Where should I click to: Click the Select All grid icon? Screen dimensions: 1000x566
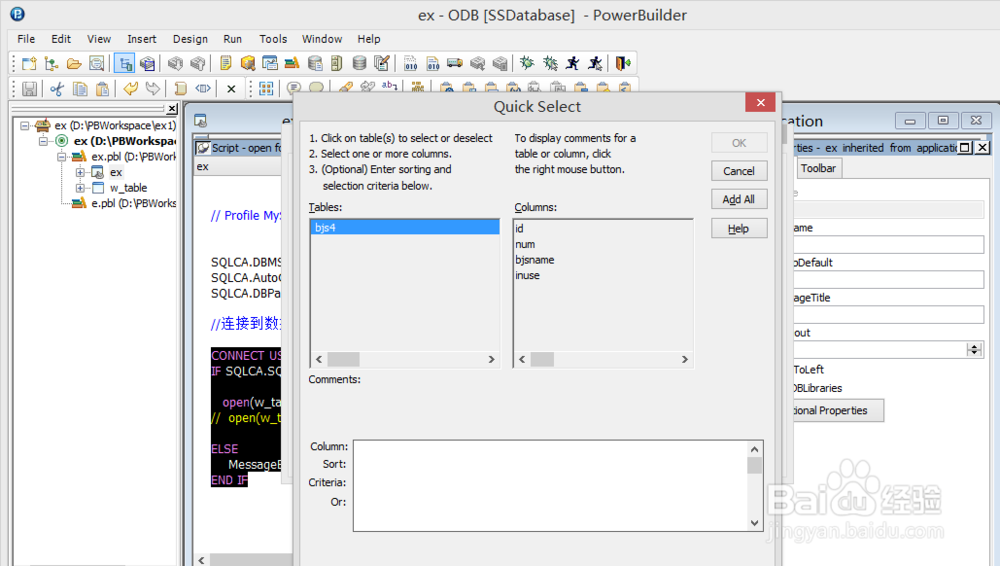(x=266, y=89)
